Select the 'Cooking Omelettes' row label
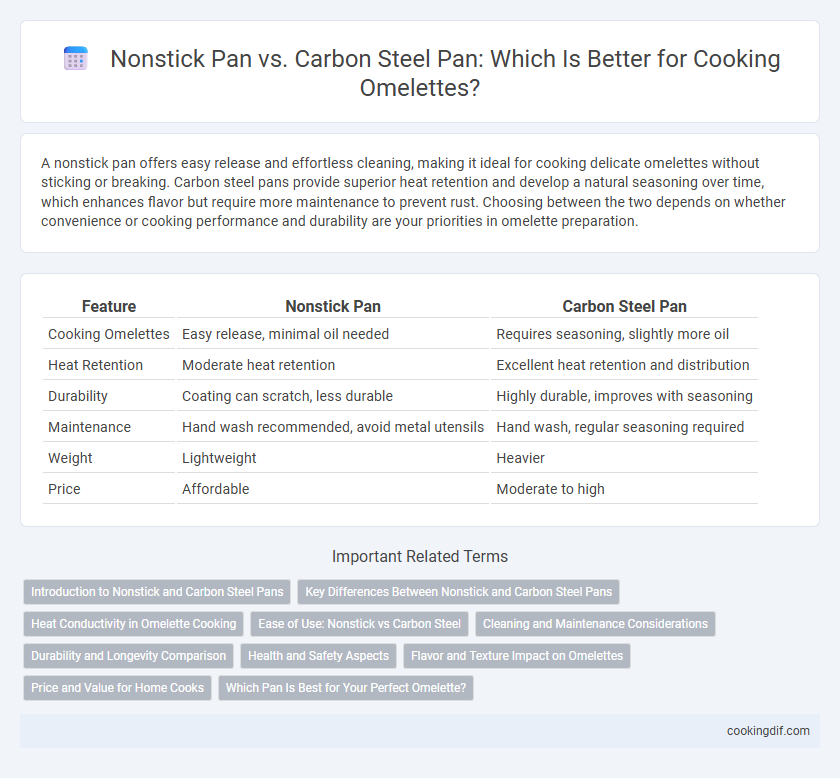This screenshot has height=778, width=840. [109, 334]
